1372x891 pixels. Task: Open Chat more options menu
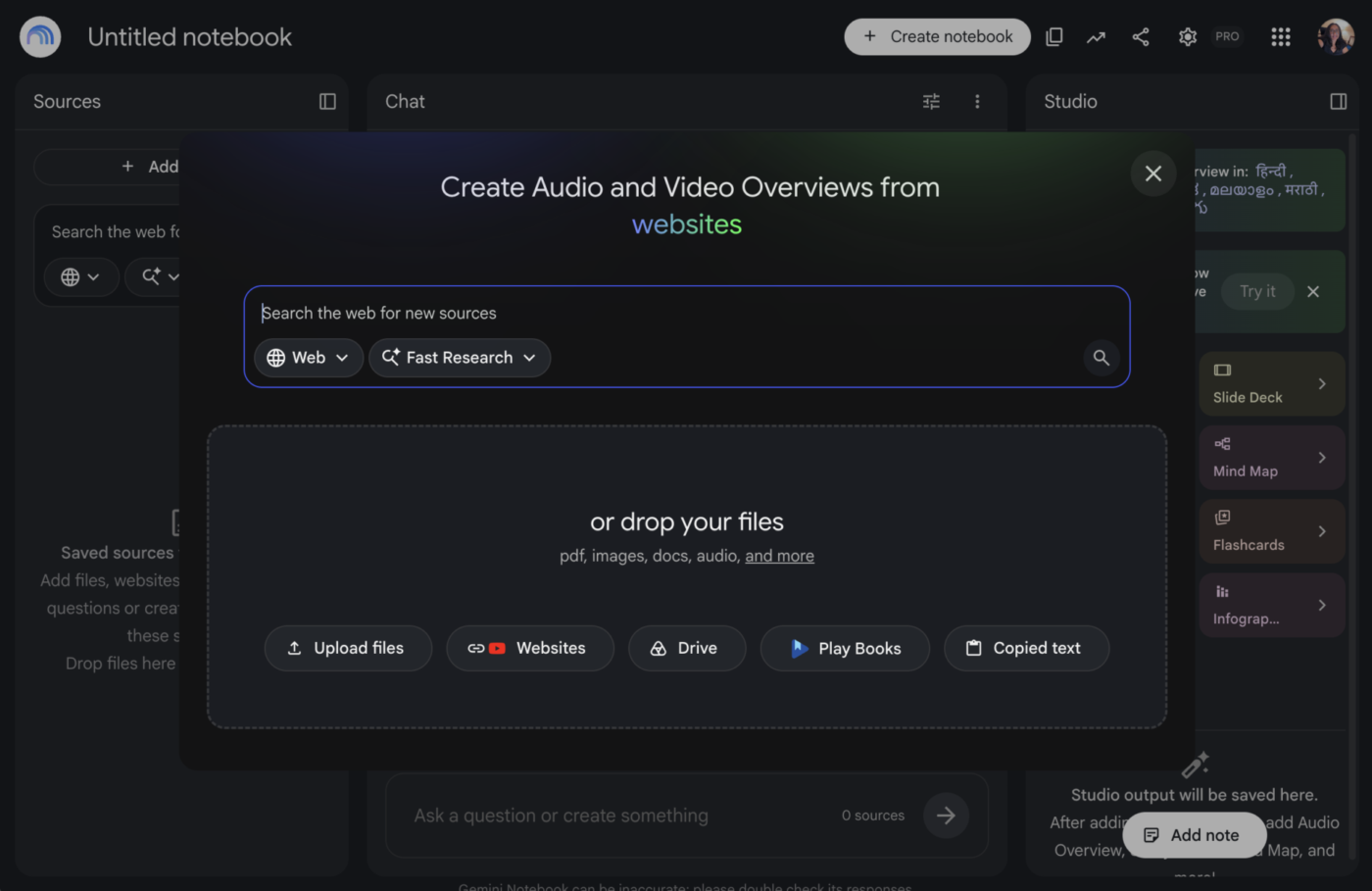977,102
